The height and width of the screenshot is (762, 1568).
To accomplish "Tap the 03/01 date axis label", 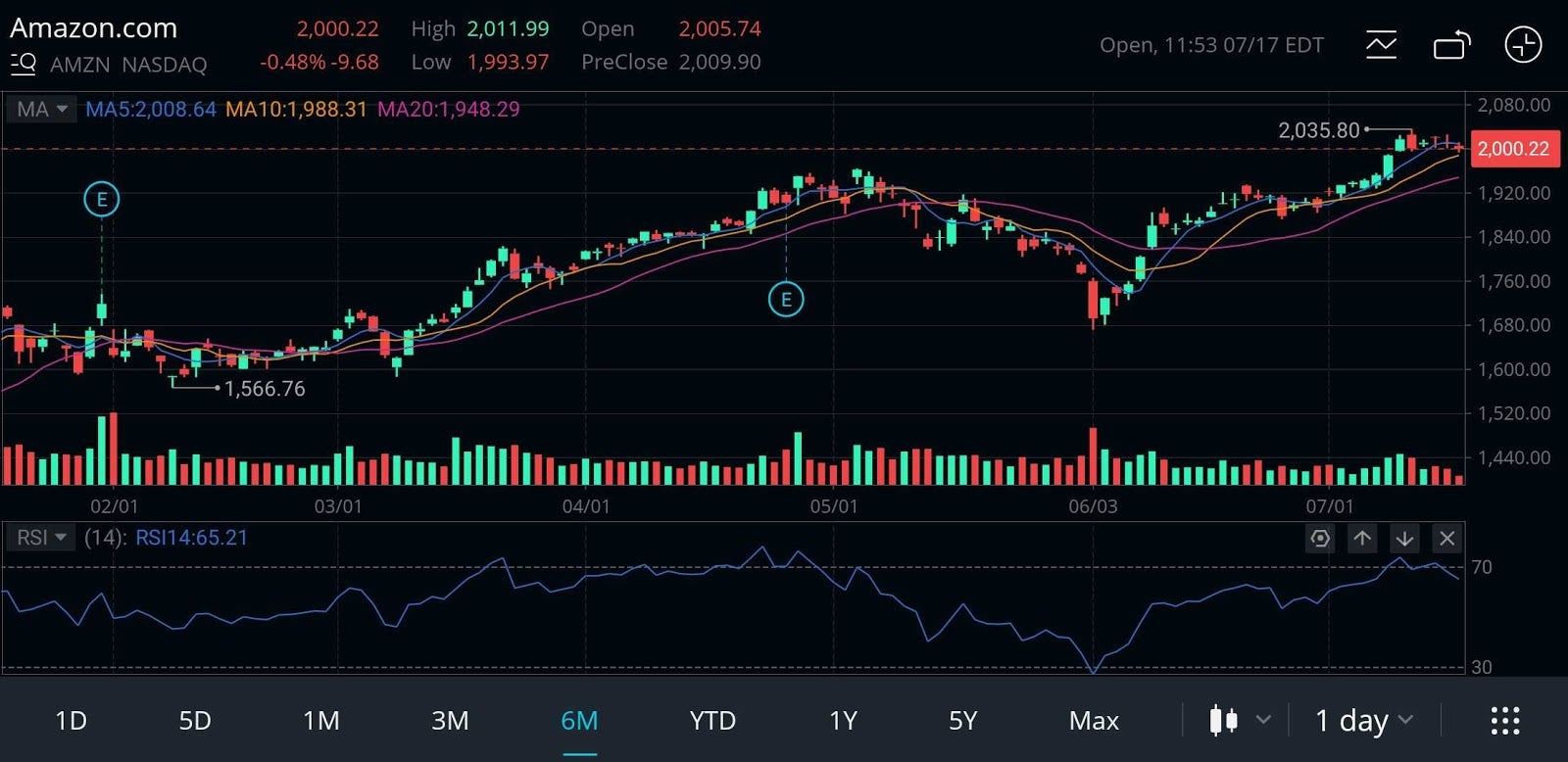I will pyautogui.click(x=338, y=506).
